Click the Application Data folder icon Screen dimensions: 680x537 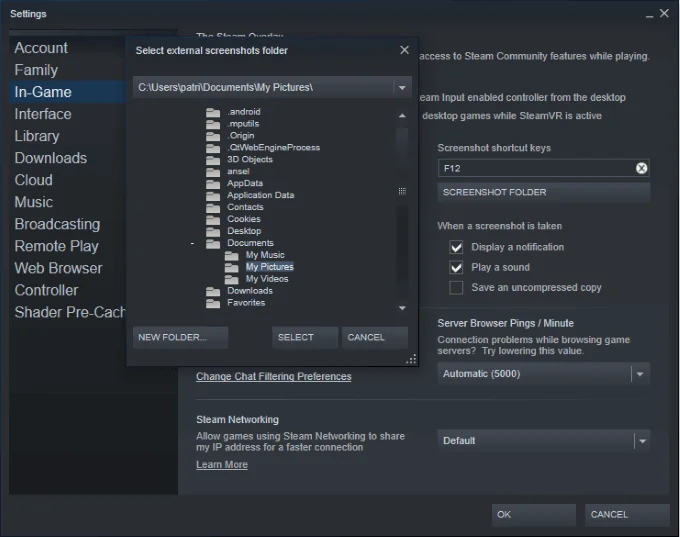tap(212, 196)
